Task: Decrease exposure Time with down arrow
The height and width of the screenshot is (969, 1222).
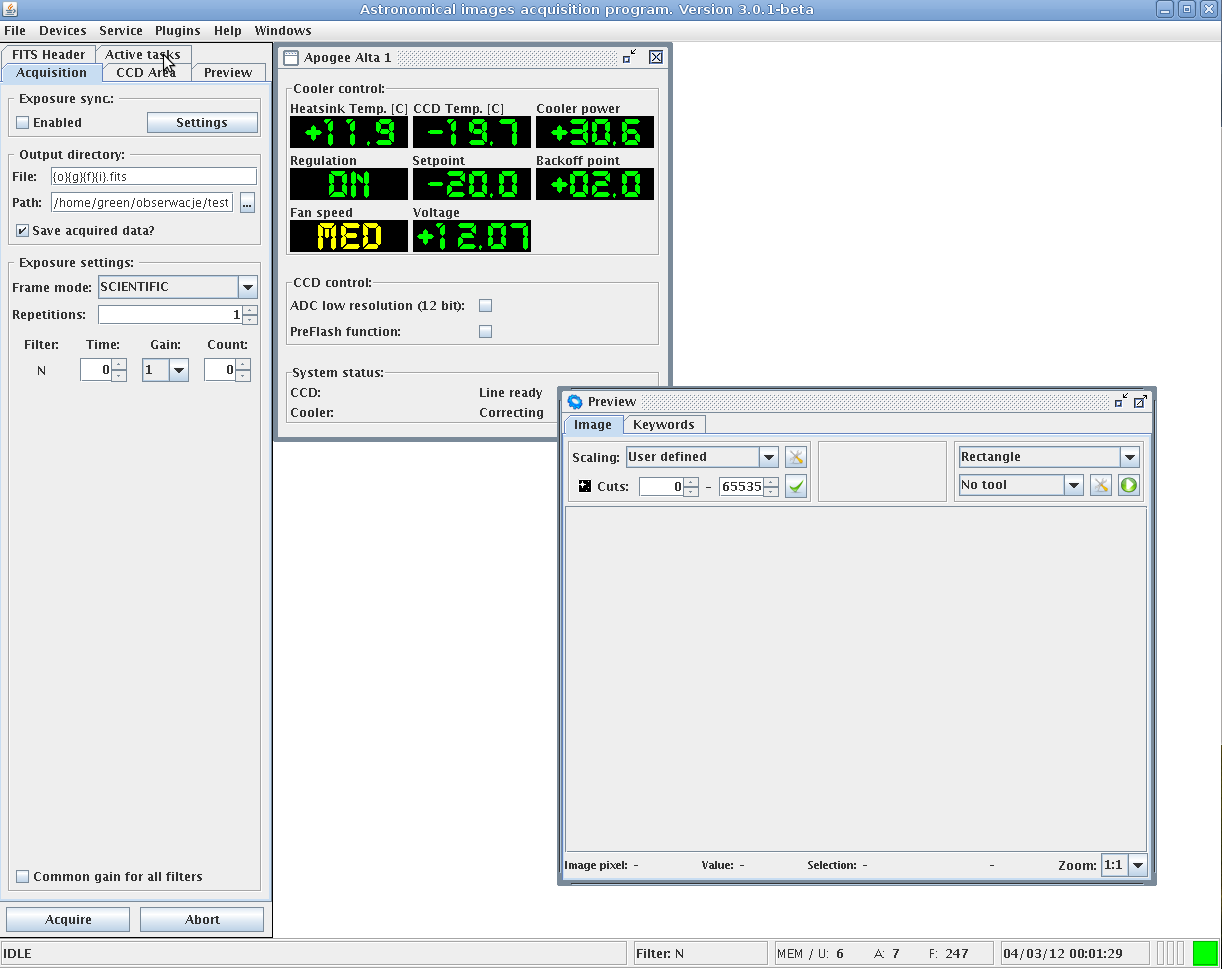Action: click(119, 375)
